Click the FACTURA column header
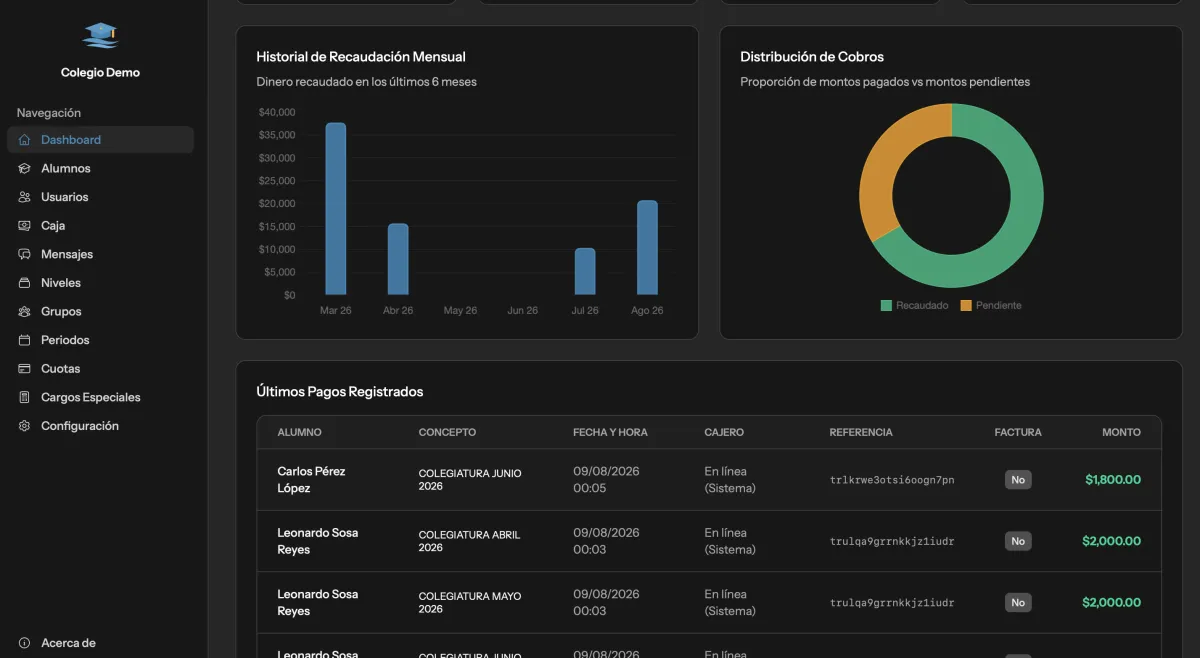This screenshot has width=1200, height=658. 1018,432
